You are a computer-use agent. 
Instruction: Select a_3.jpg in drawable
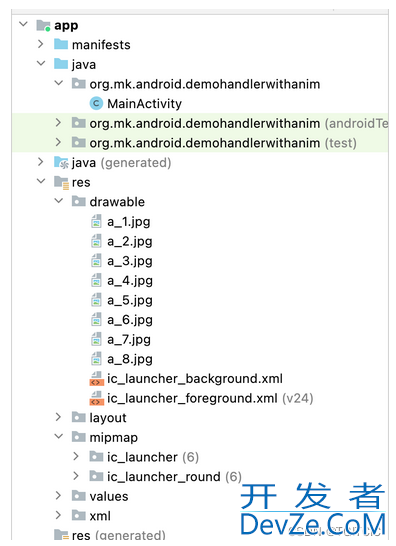tap(130, 261)
